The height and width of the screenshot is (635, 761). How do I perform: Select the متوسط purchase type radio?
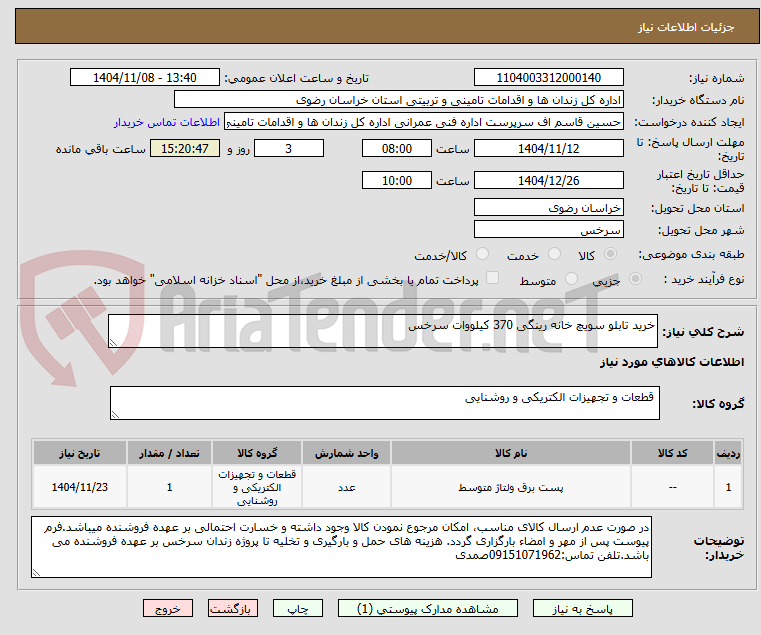coord(571,279)
